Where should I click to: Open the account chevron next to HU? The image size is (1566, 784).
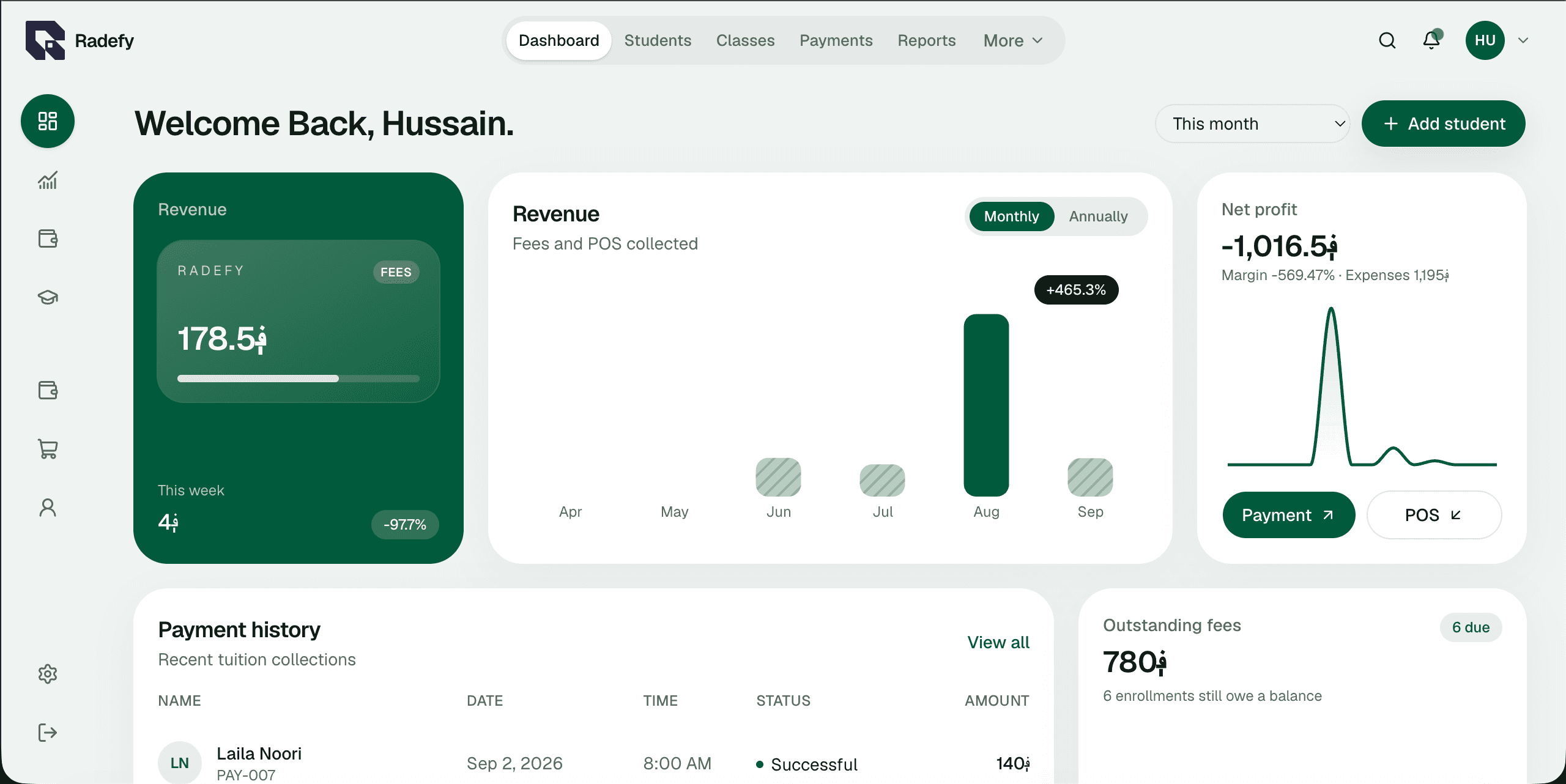1523,40
